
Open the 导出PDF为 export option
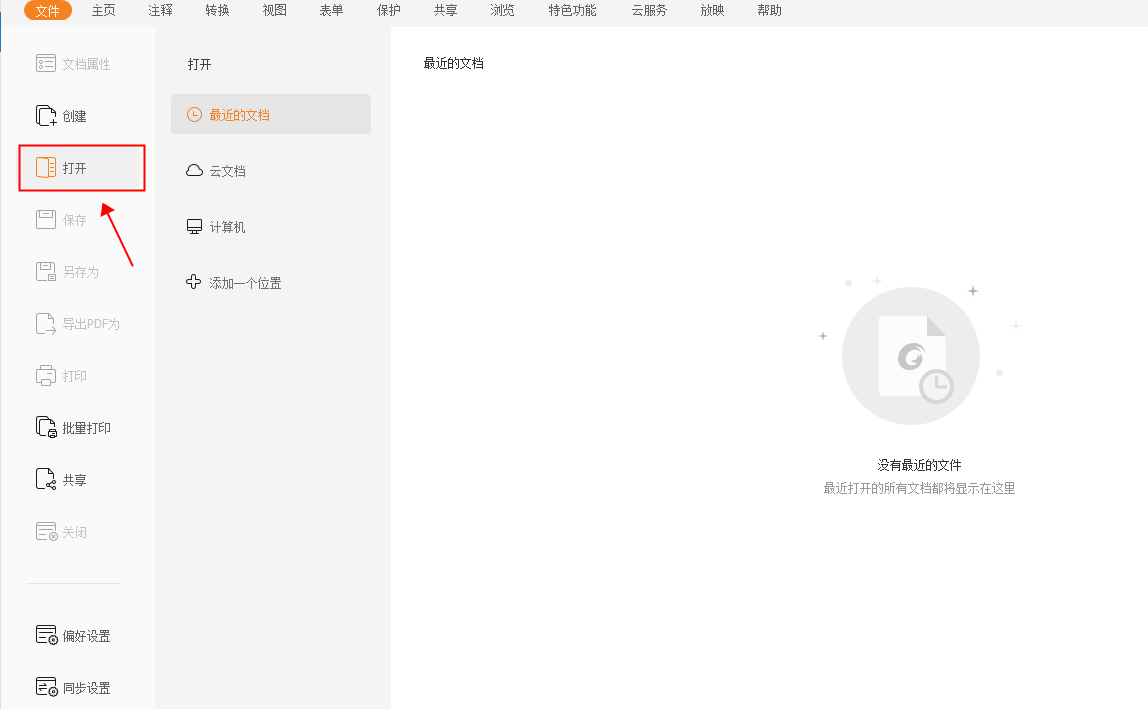pos(75,323)
